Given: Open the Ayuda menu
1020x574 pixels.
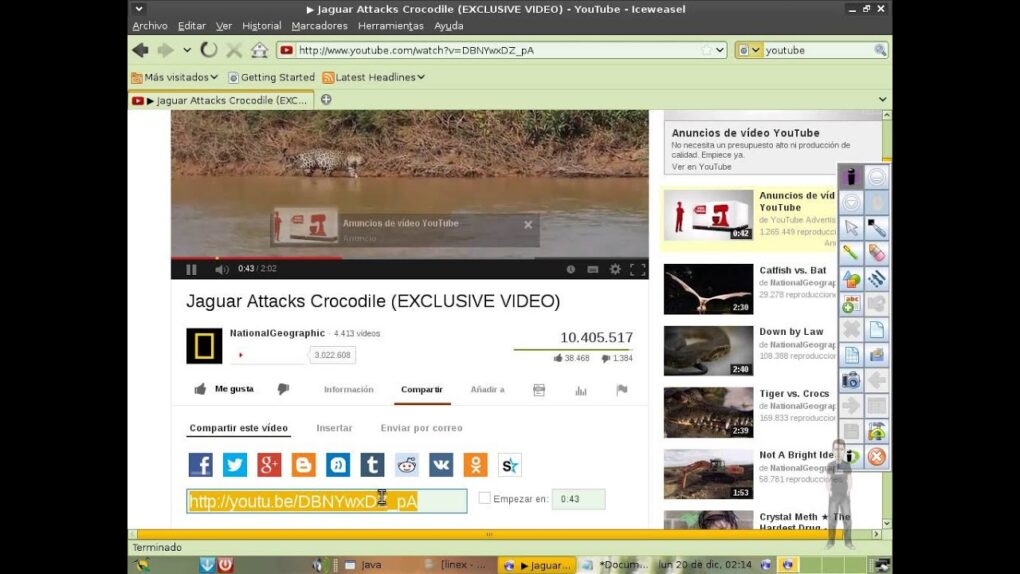Looking at the screenshot, I should (x=448, y=26).
